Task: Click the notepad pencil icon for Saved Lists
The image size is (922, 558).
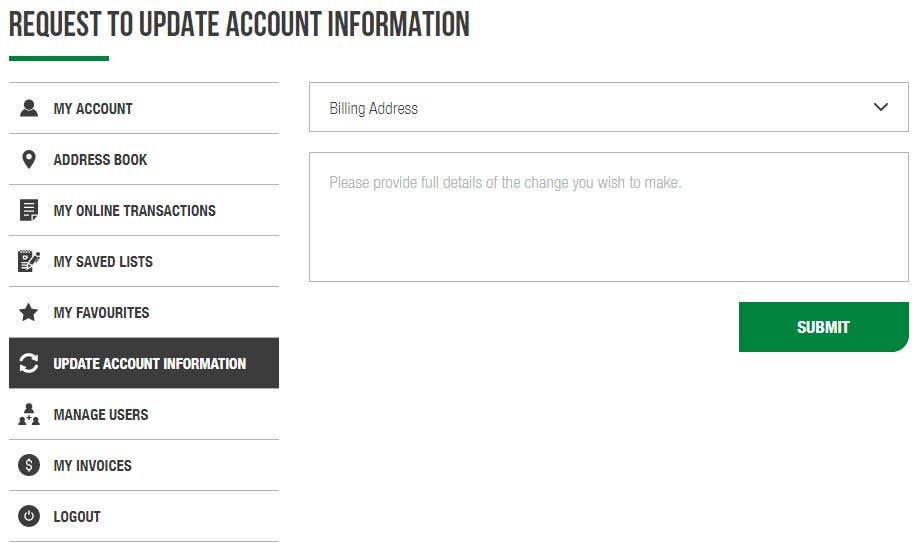Action: [29, 261]
